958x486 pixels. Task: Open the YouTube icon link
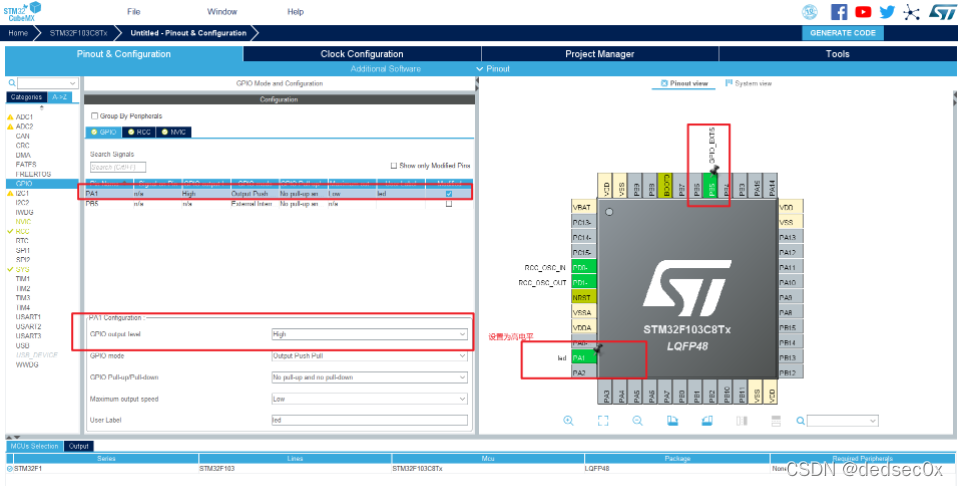point(863,12)
